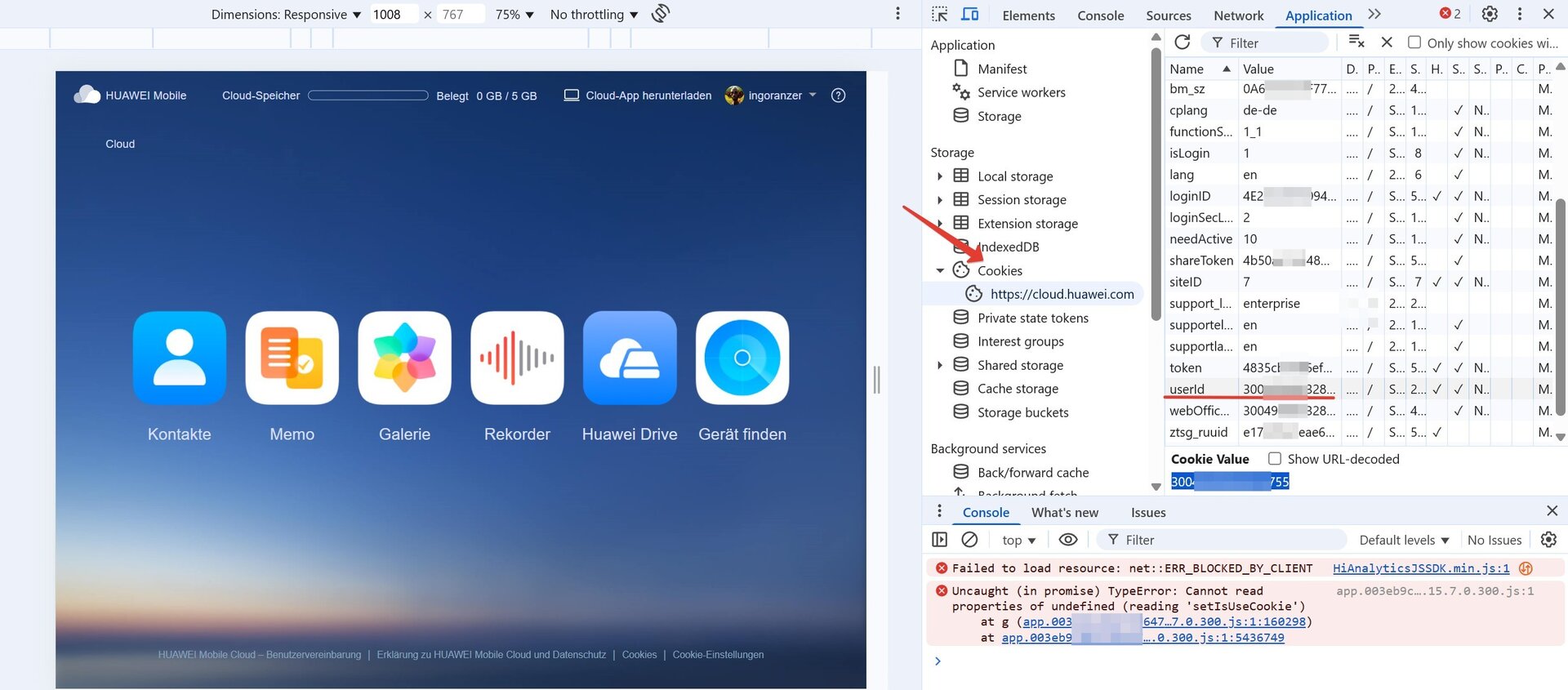1568x690 pixels.
Task: Clear all cookies icon
Action: pos(1356,42)
